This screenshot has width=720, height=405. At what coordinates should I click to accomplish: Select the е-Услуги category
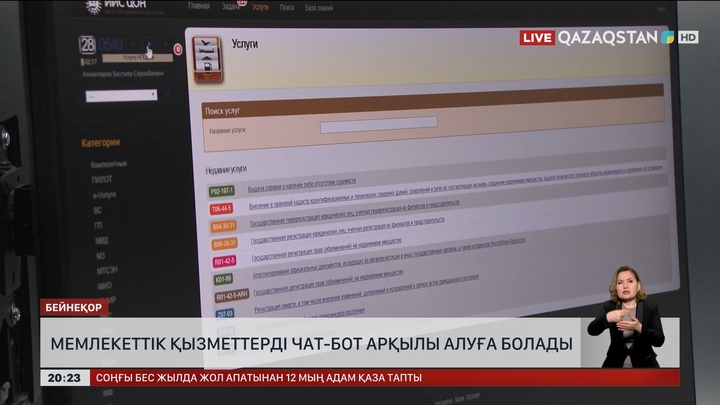(x=104, y=195)
